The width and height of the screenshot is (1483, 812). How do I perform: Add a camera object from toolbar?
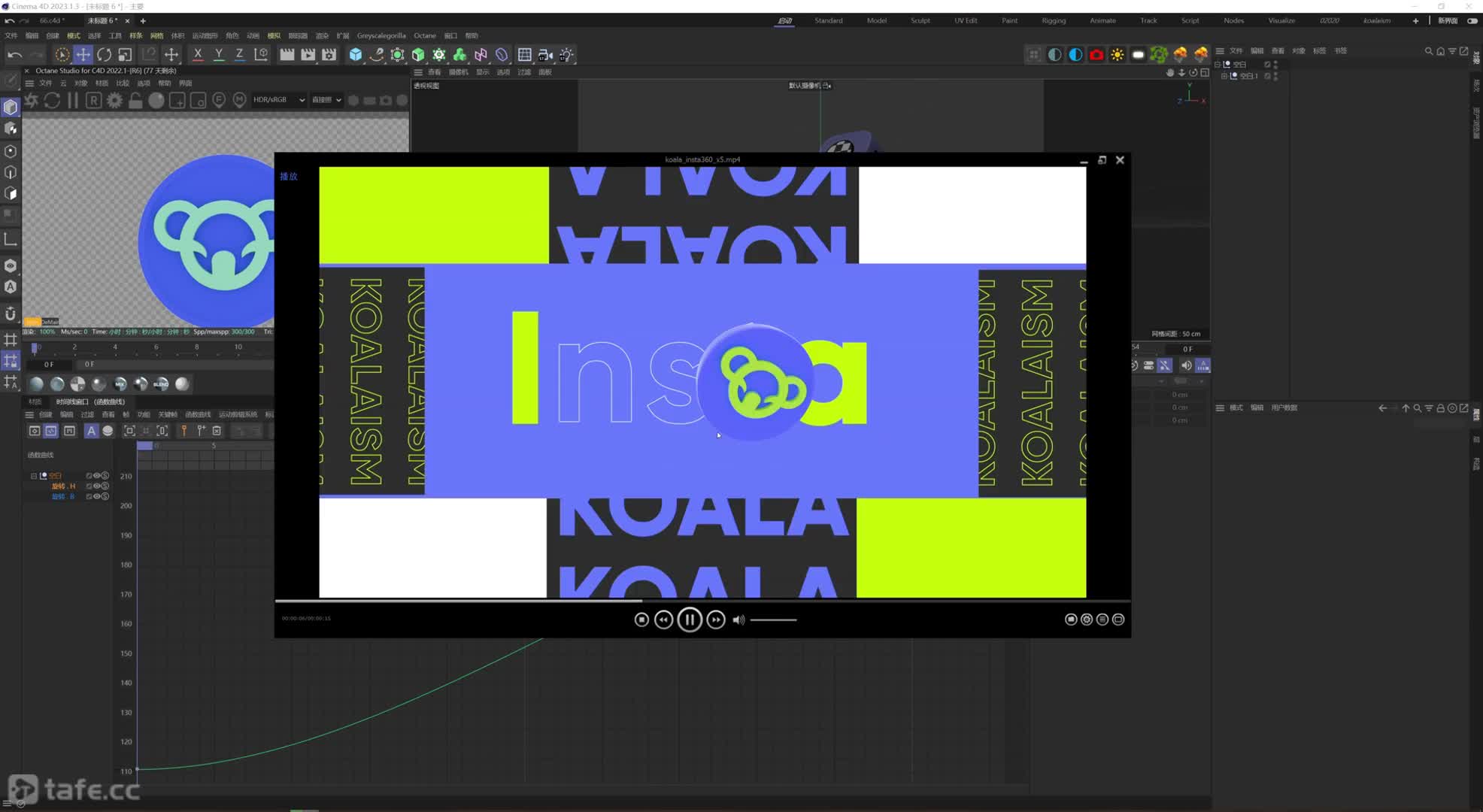[545, 54]
